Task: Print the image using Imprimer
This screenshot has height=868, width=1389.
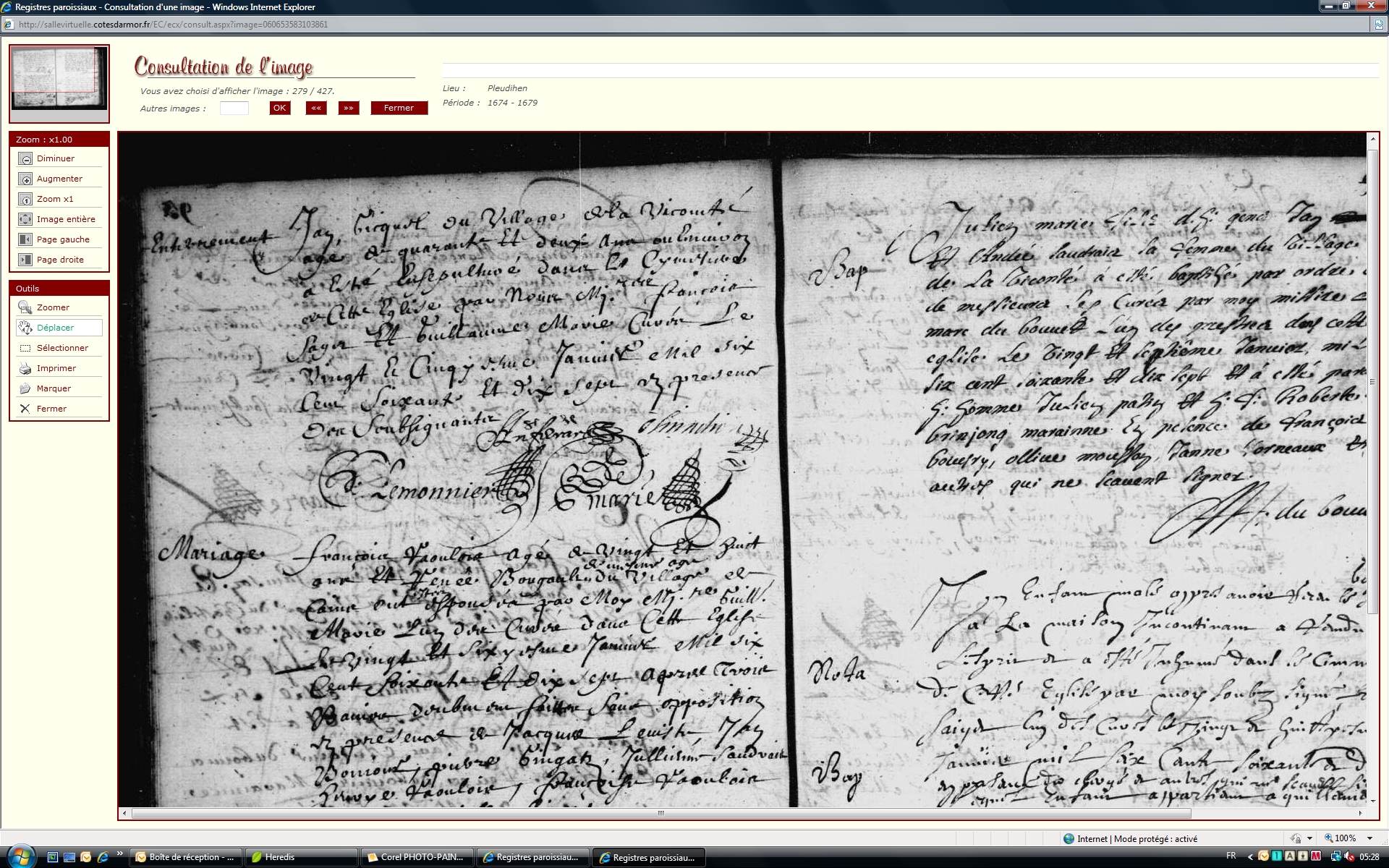Action: [x=25, y=368]
